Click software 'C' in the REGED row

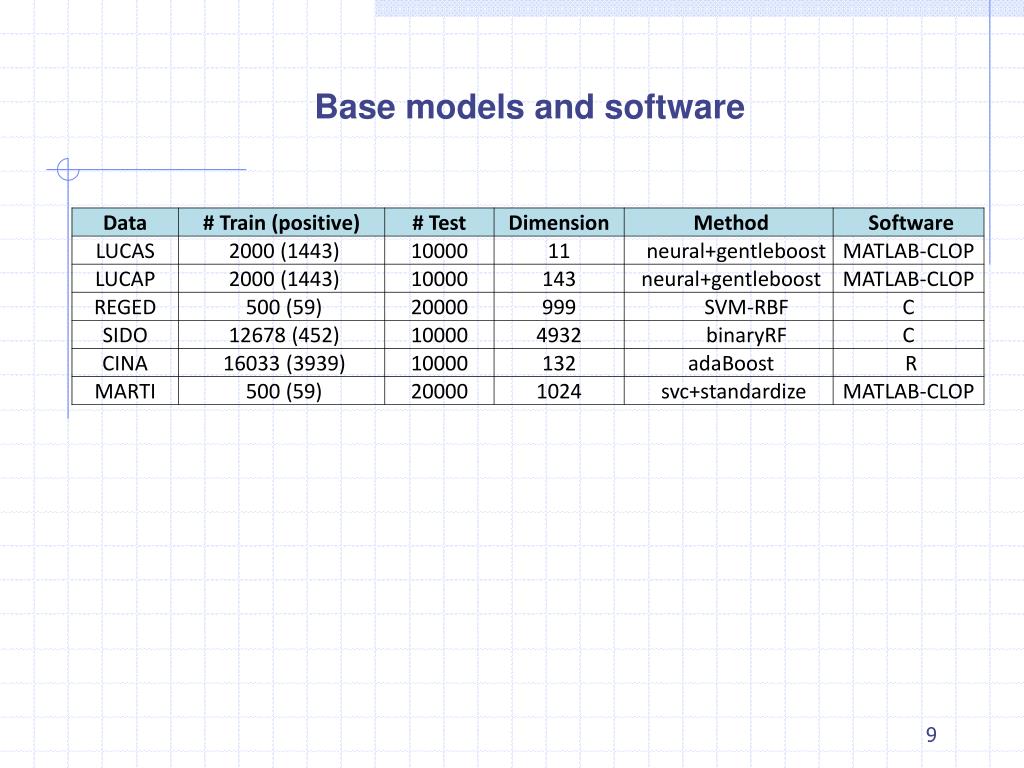click(x=908, y=307)
